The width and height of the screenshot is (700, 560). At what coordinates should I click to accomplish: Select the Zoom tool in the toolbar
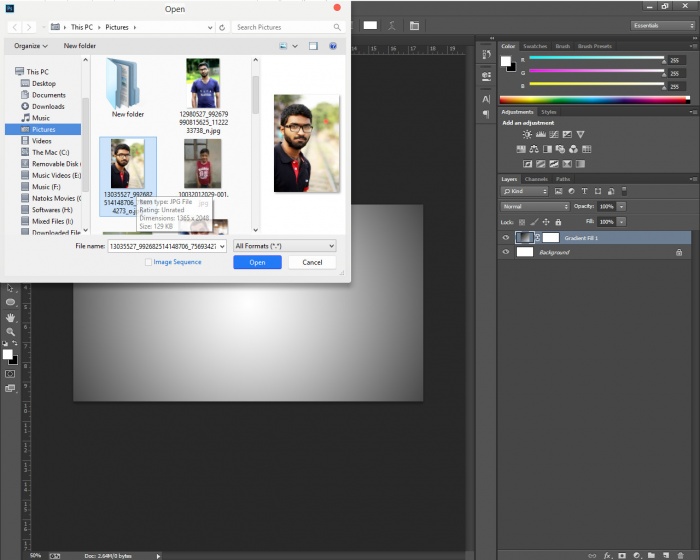11,331
